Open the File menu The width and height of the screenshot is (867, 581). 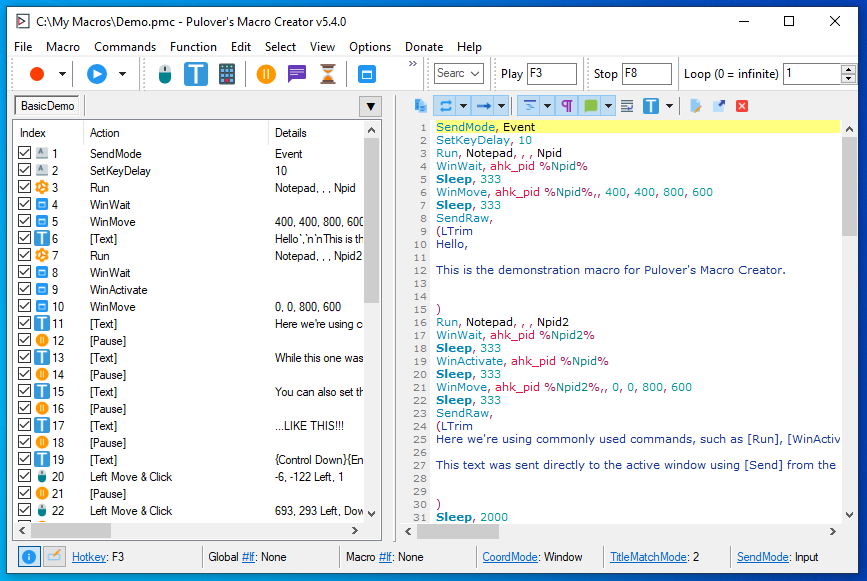pyautogui.click(x=23, y=47)
